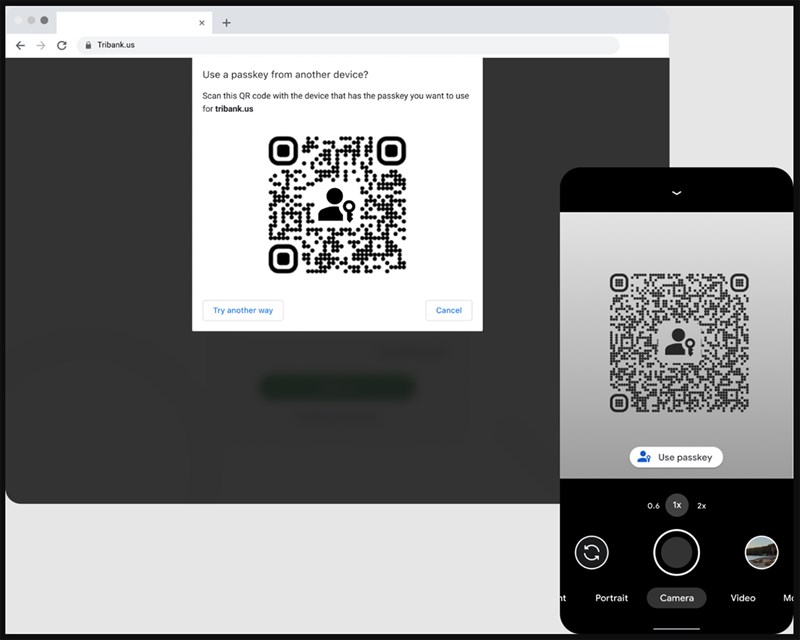
Task: Open a new tab with plus button
Action: tap(227, 22)
